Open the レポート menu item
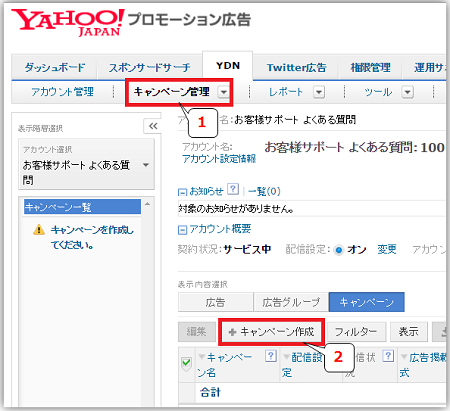 tap(286, 92)
